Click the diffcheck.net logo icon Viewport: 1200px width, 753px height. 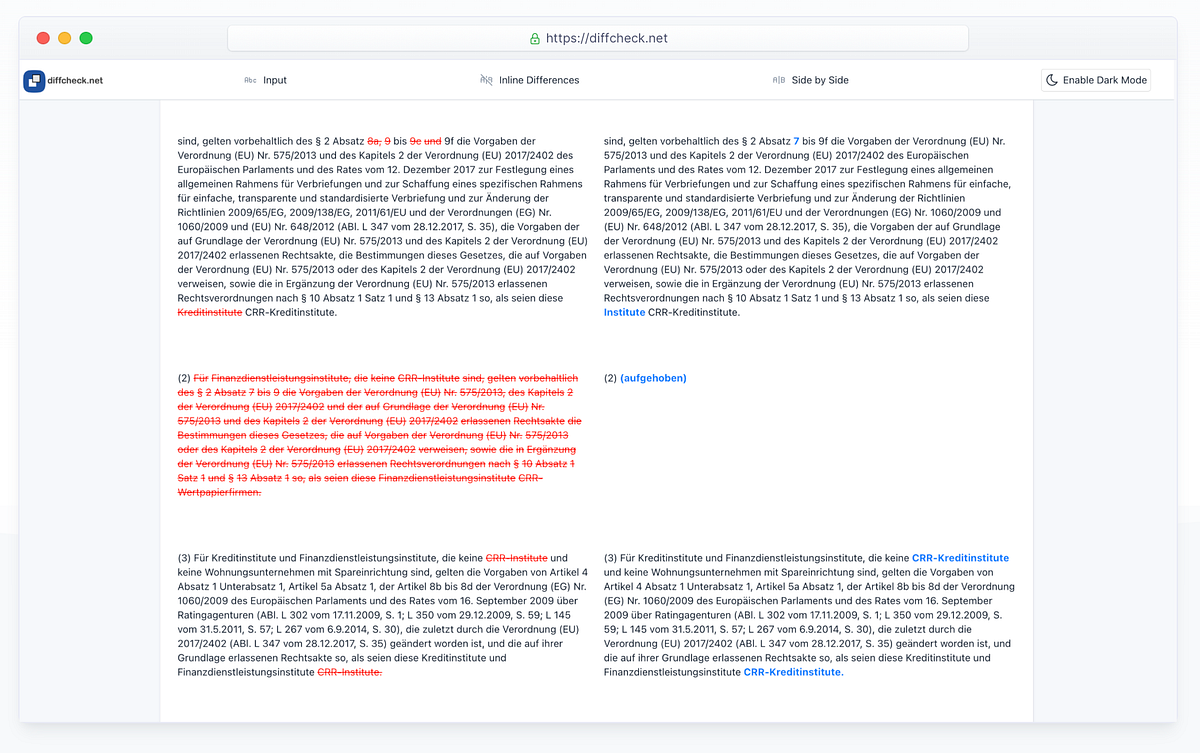click(x=33, y=80)
